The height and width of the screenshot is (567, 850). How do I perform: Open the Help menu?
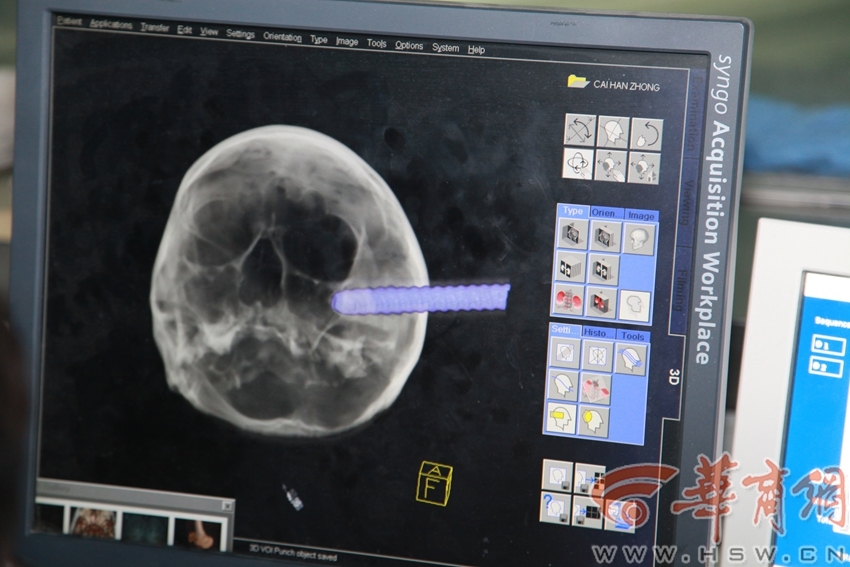(x=476, y=49)
